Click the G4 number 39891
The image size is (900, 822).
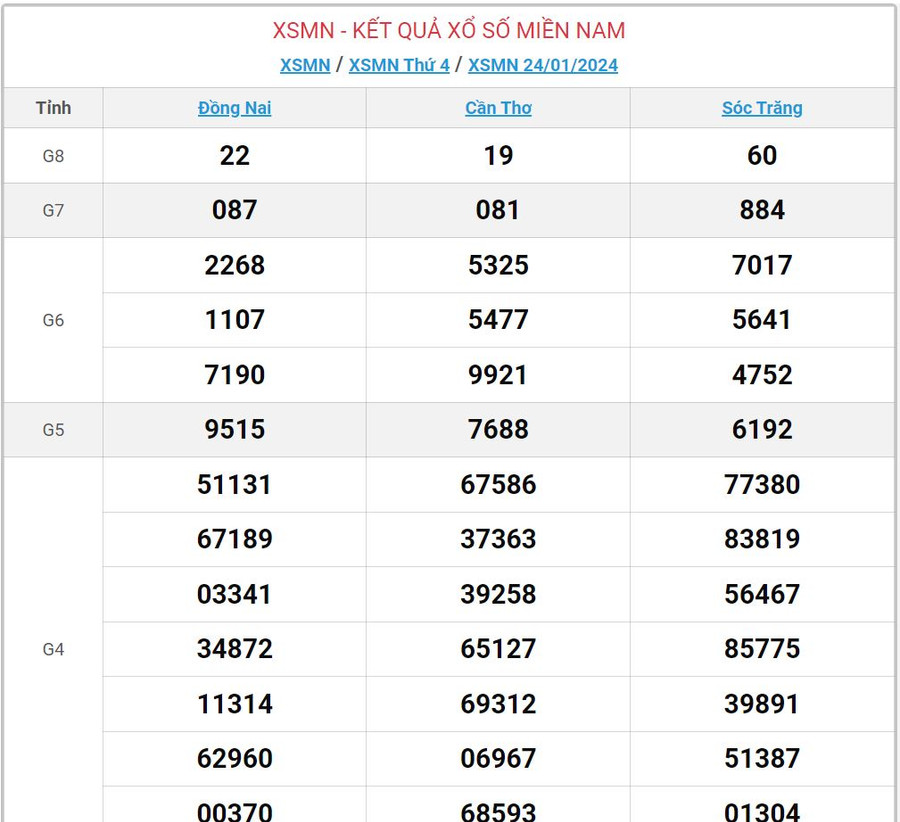[x=762, y=704]
